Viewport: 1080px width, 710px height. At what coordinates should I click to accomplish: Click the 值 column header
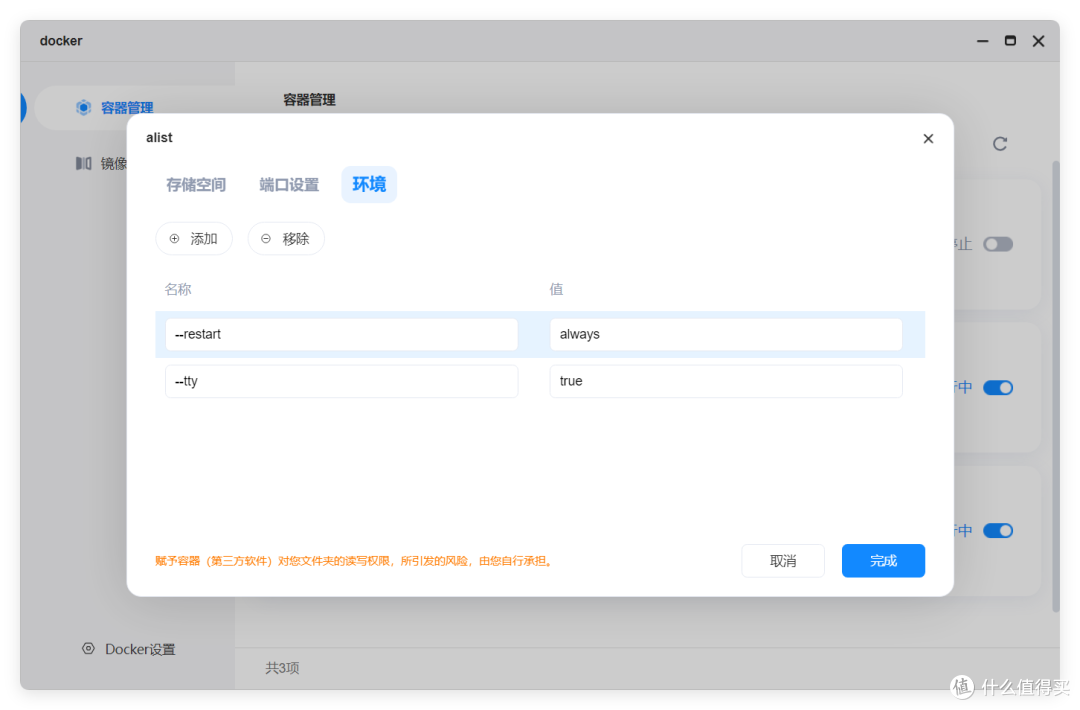click(556, 289)
